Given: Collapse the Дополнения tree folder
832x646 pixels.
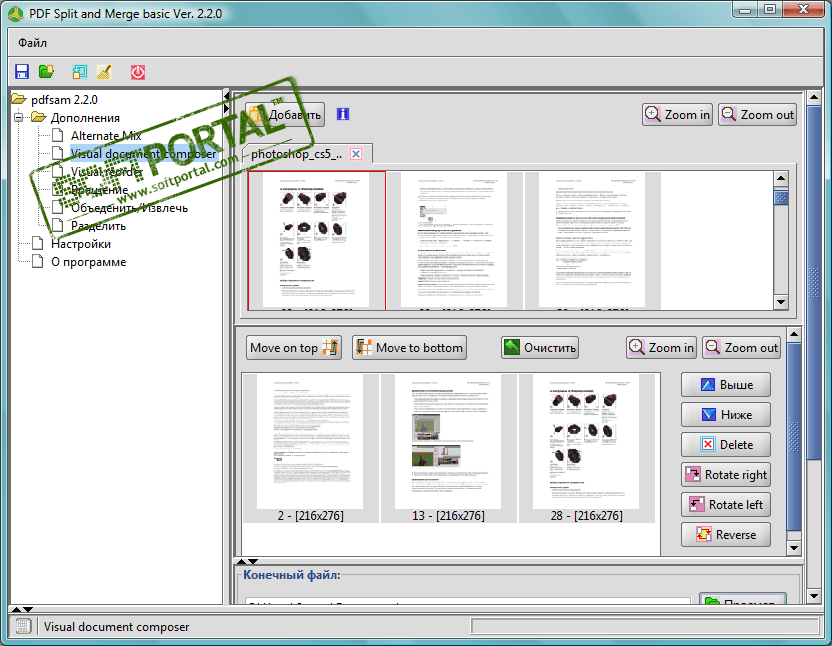Looking at the screenshot, I should tap(19, 117).
